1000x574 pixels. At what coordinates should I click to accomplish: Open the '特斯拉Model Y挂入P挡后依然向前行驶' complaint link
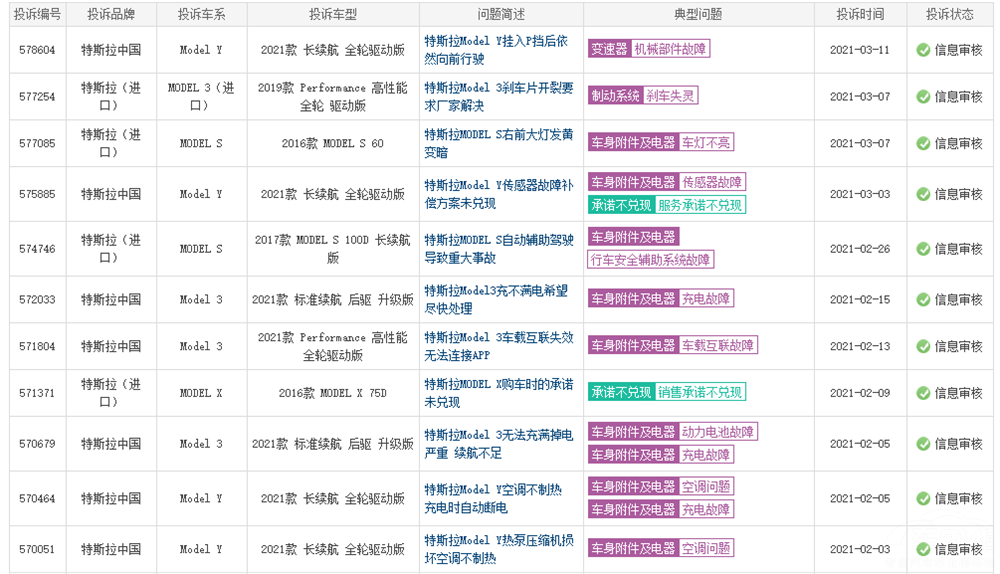(x=496, y=50)
